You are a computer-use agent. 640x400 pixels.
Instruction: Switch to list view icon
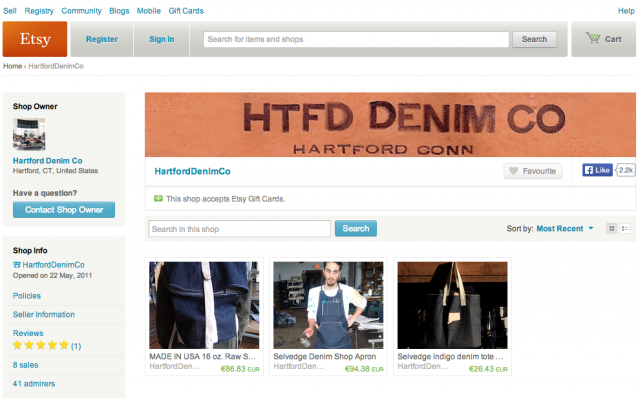coord(624,229)
